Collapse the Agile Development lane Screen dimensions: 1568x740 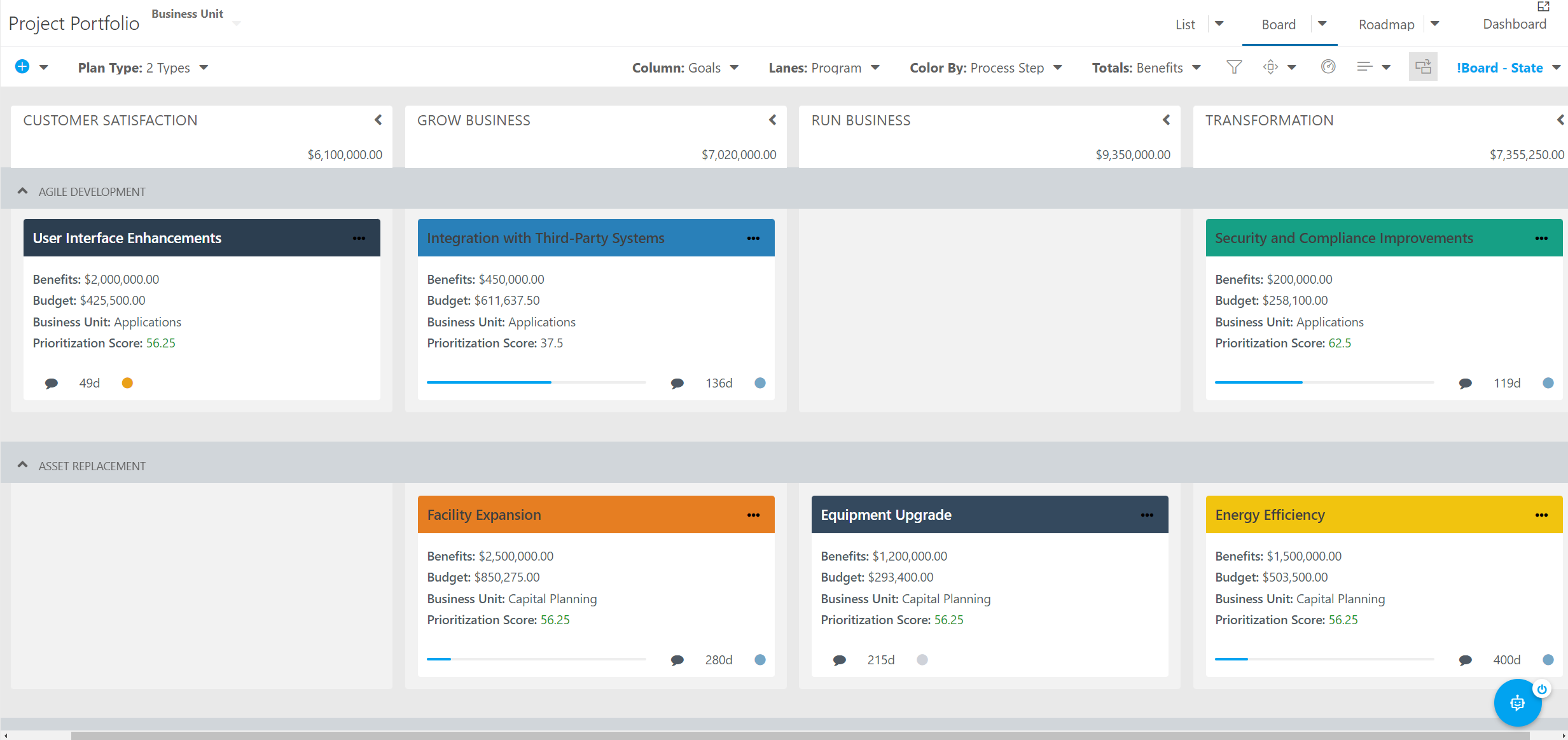tap(23, 191)
